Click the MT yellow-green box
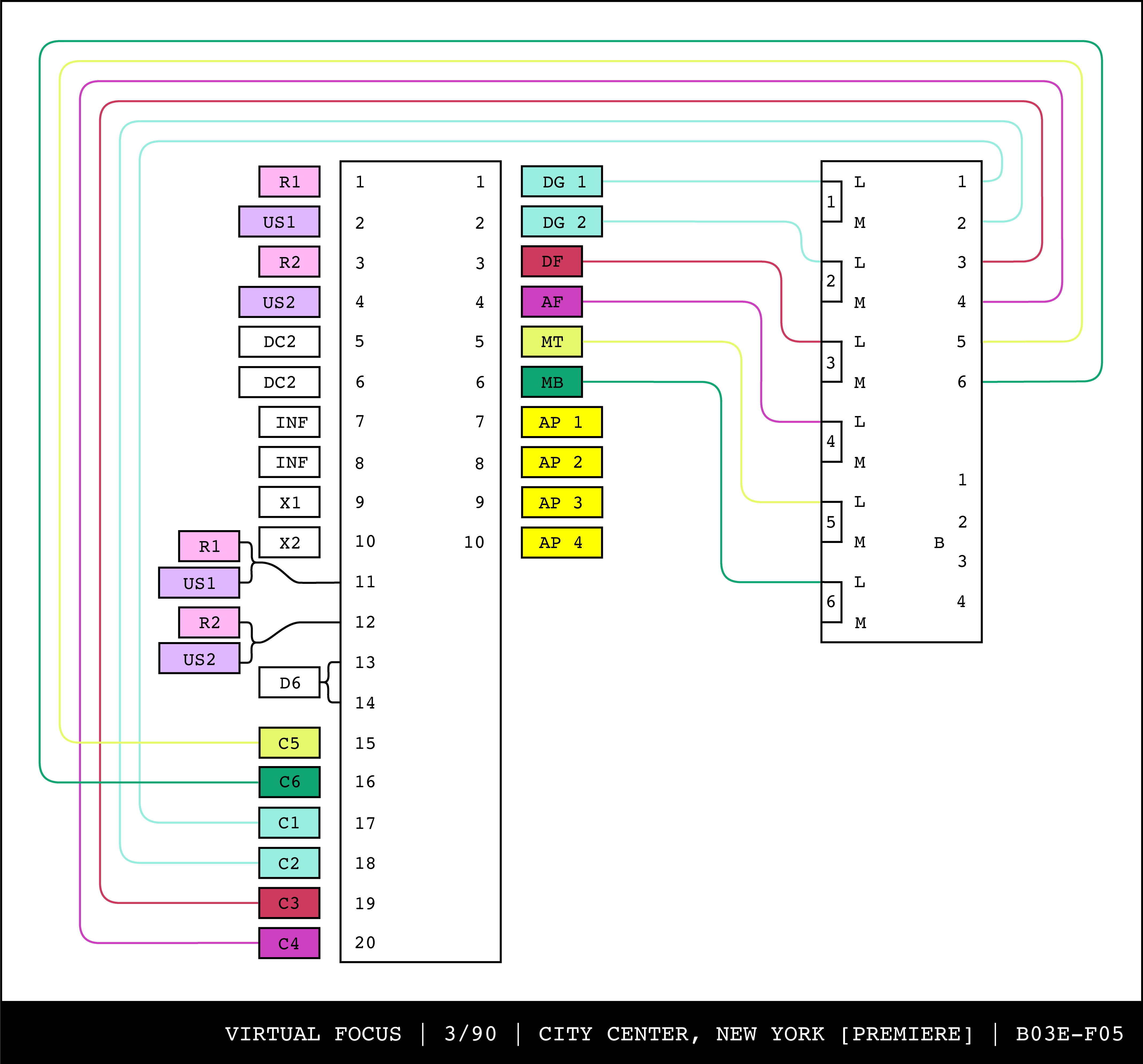The width and height of the screenshot is (1143, 1064). click(551, 342)
